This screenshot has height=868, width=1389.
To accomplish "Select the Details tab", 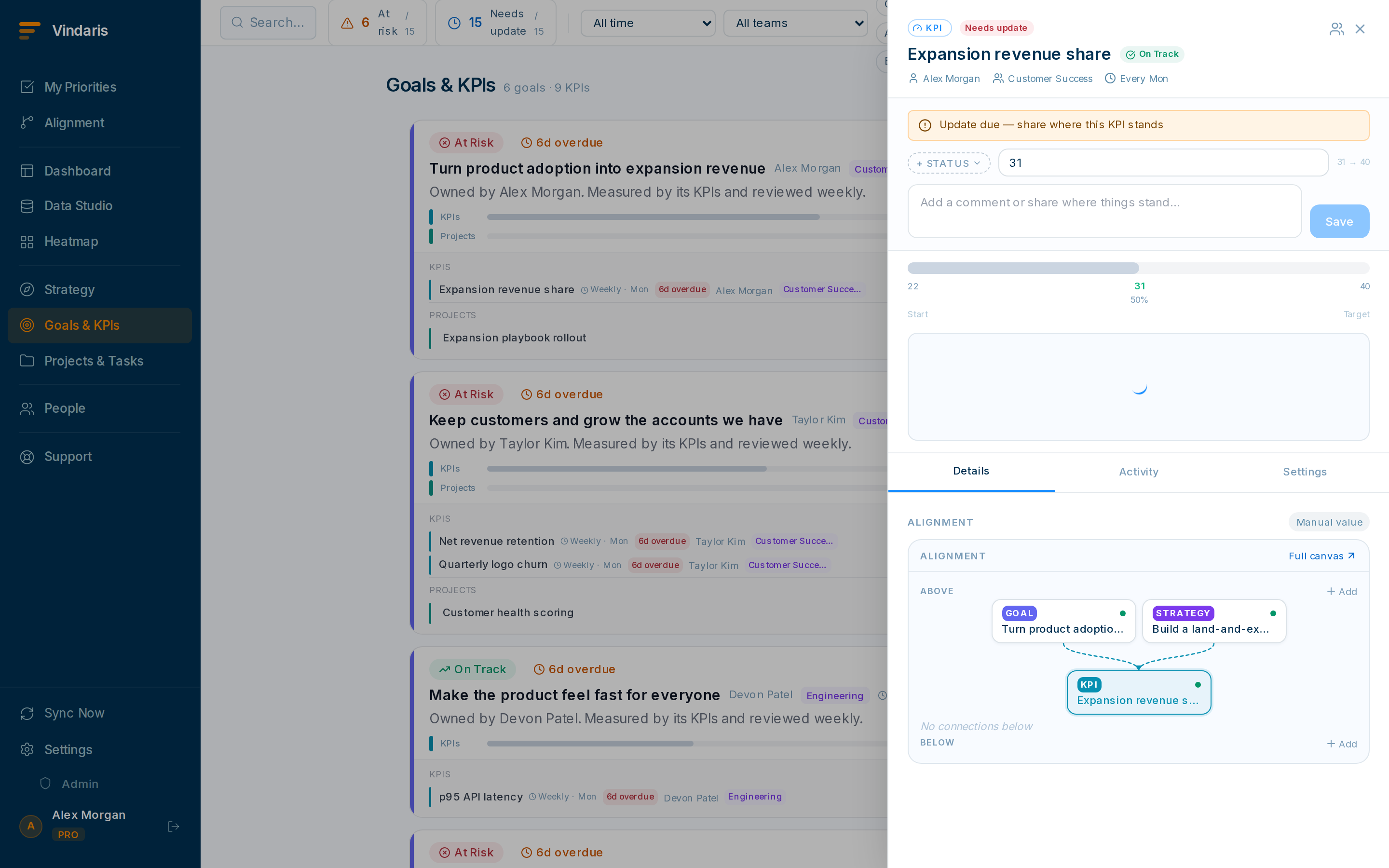I will coord(971,472).
